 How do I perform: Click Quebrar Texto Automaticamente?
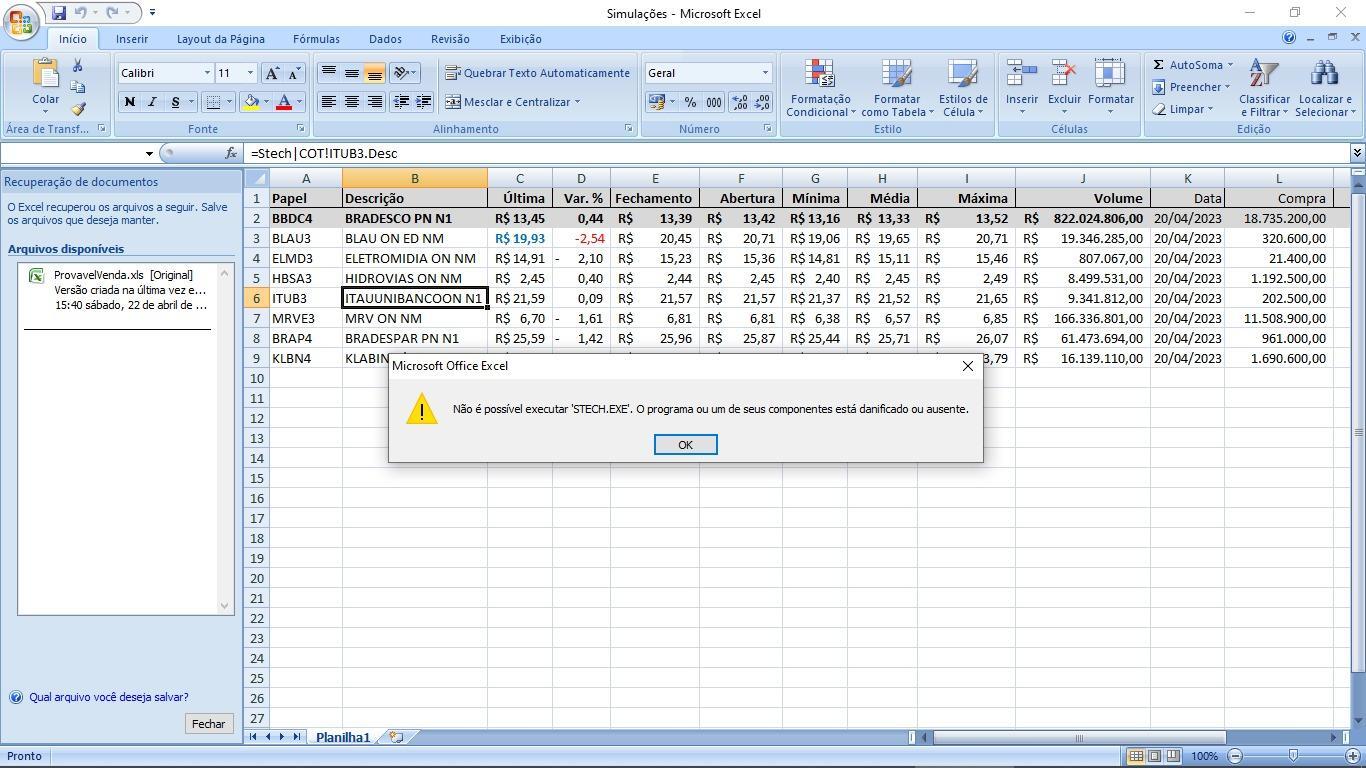pyautogui.click(x=537, y=73)
